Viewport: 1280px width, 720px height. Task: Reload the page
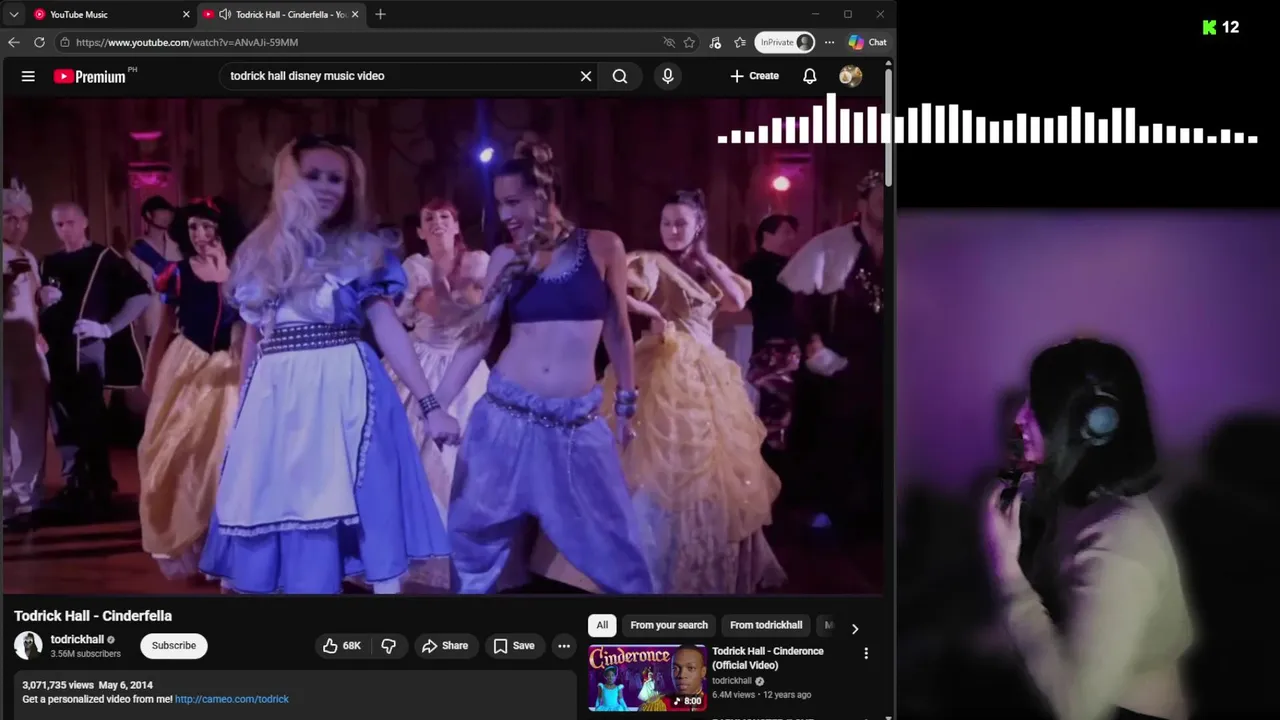tap(39, 42)
